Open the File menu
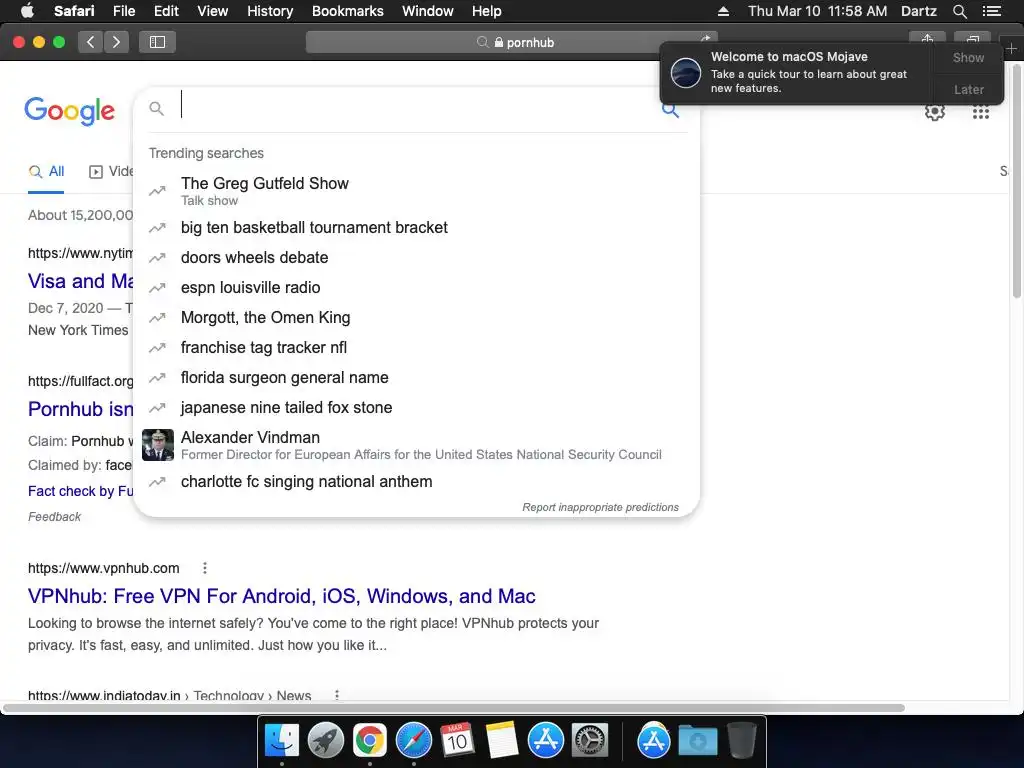 point(123,11)
